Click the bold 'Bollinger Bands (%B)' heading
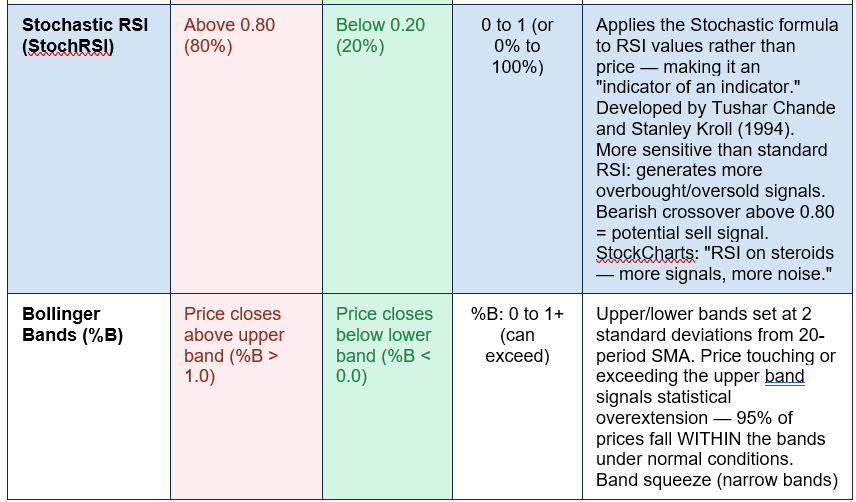 tap(72, 325)
